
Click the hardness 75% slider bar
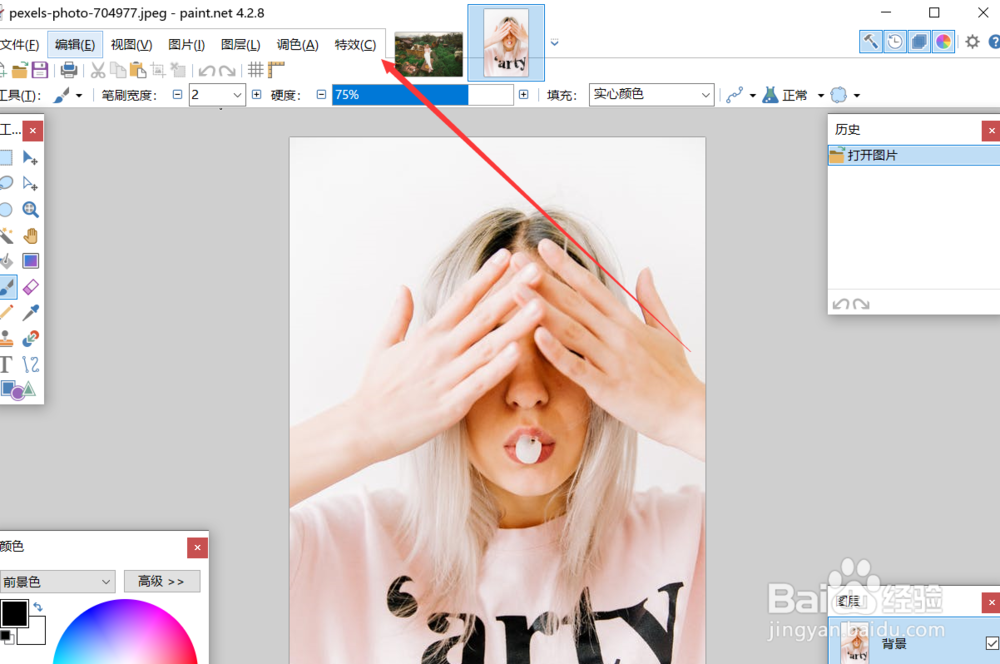pos(423,95)
